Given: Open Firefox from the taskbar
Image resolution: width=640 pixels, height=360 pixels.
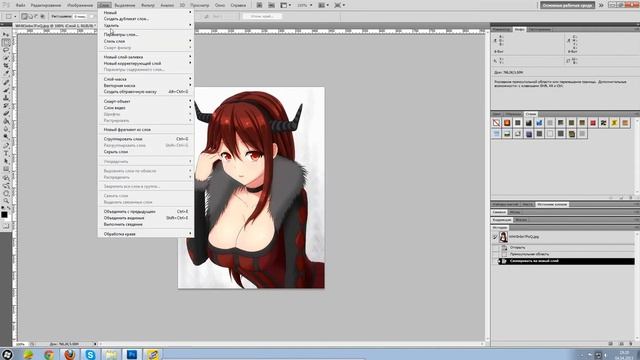Looking at the screenshot, I should pos(70,354).
